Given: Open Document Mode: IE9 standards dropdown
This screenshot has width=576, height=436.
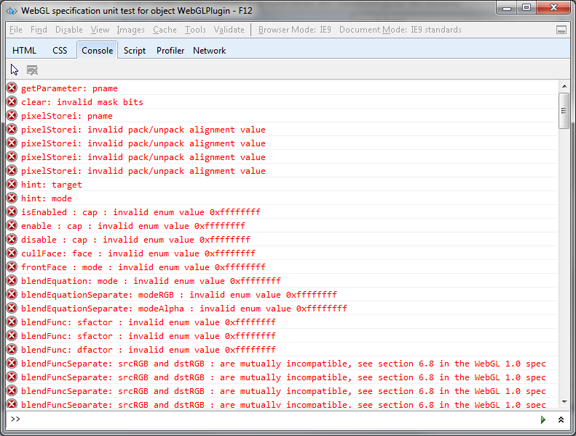Looking at the screenshot, I should 400,30.
